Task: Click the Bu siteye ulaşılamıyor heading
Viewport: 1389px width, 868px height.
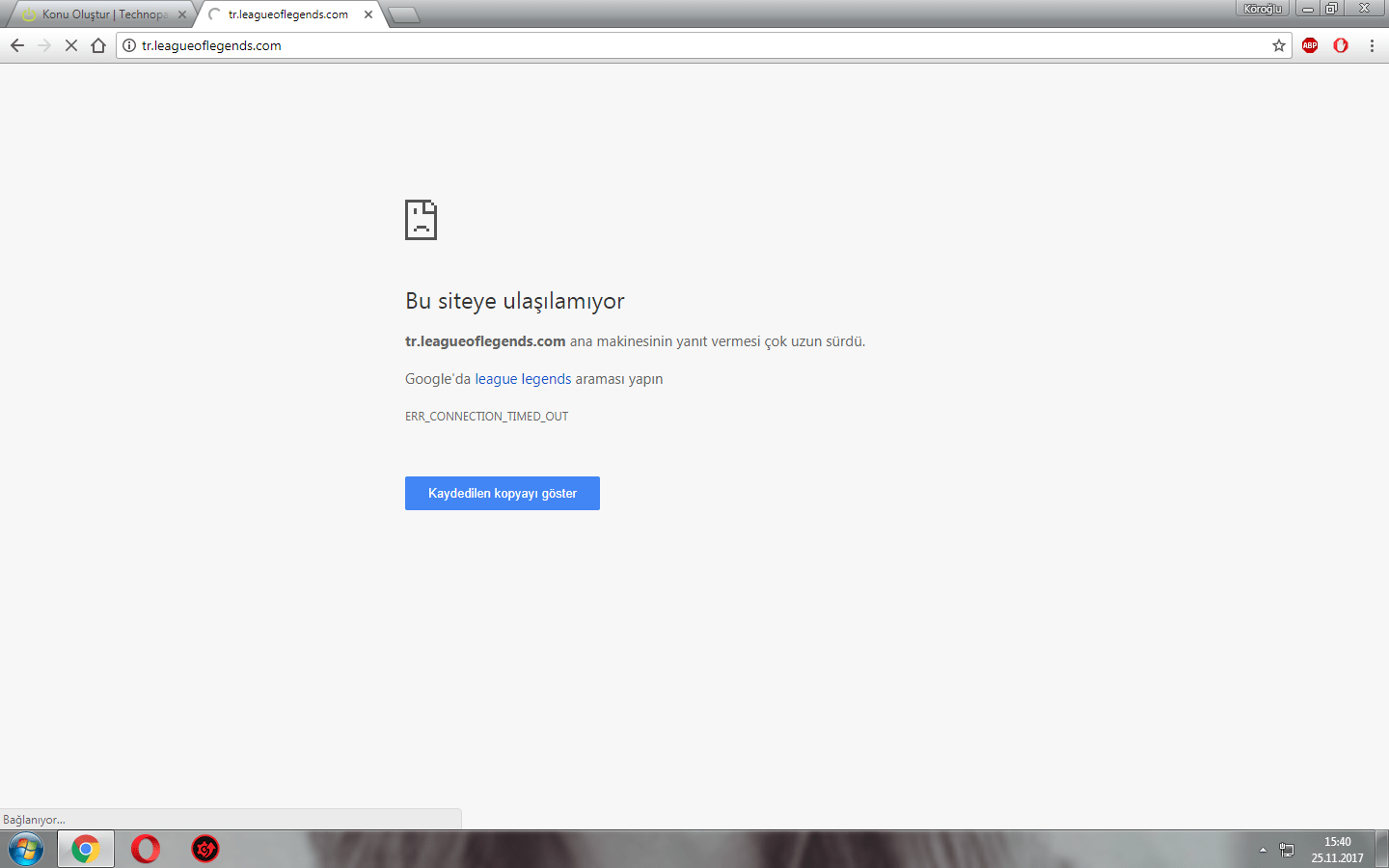Action: 515,301
